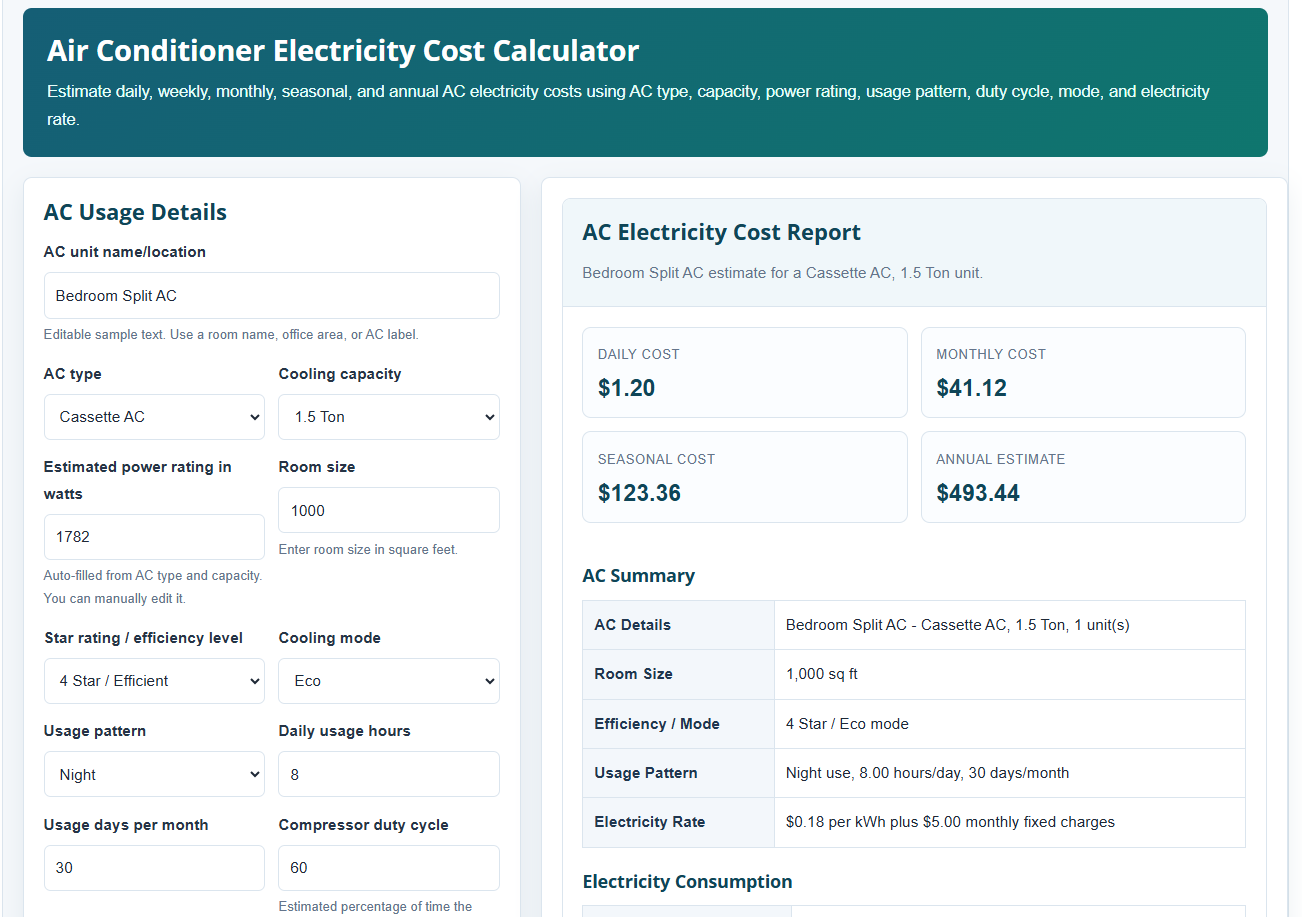Click the 'Bedroom Split AC - Cassette AC' details cell

[x=1010, y=625]
